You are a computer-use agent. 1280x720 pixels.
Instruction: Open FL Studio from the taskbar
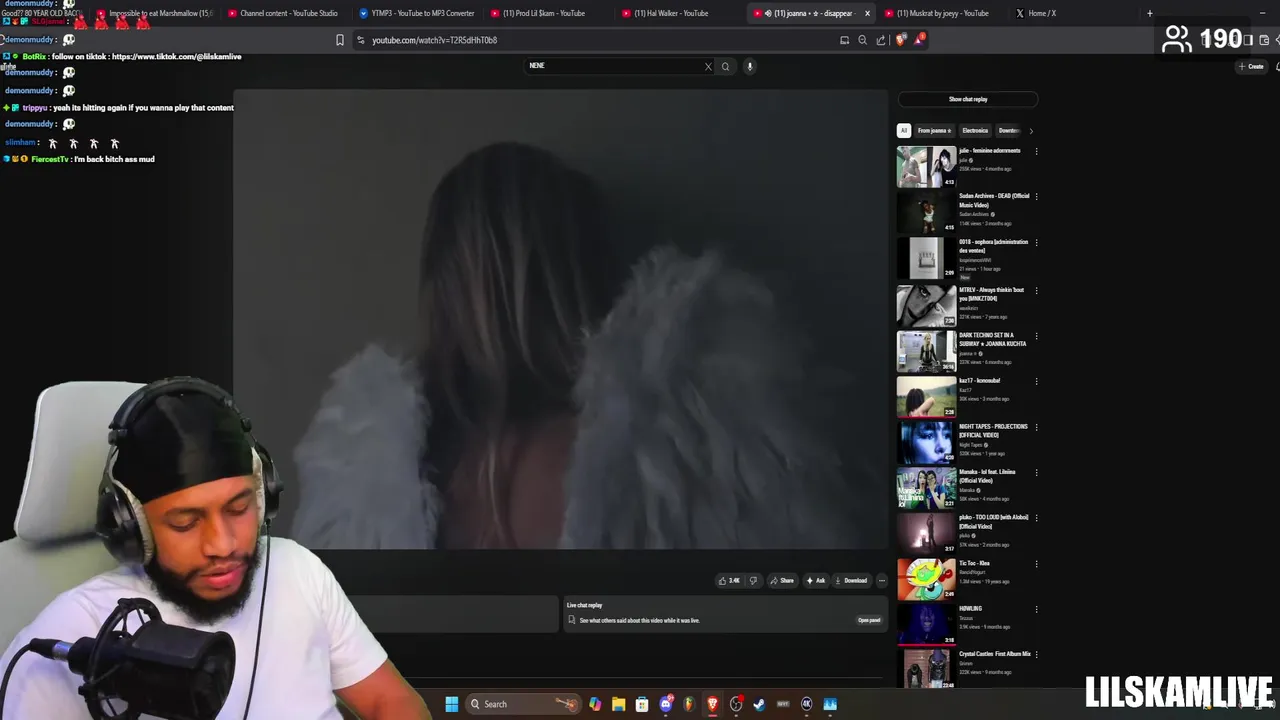[x=689, y=704]
